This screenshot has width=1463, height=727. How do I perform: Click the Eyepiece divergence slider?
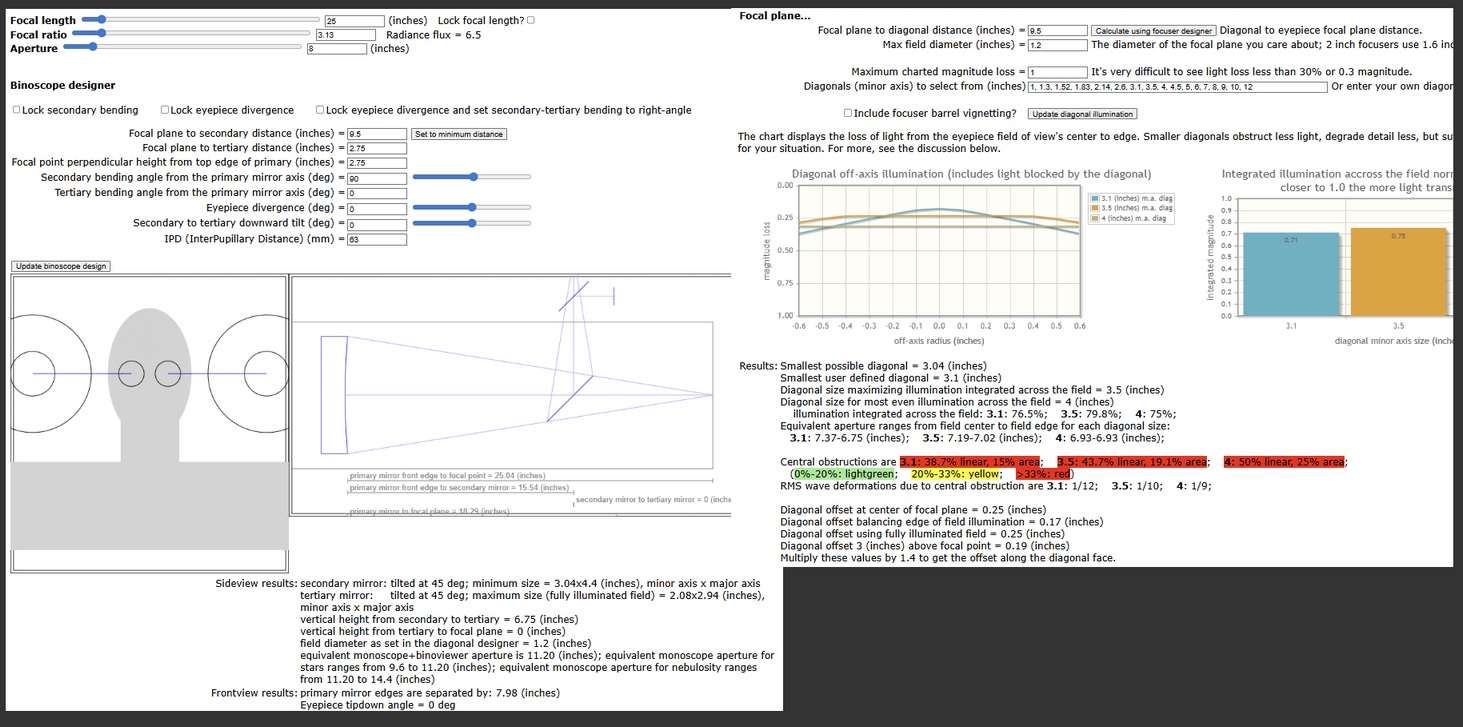(x=471, y=207)
